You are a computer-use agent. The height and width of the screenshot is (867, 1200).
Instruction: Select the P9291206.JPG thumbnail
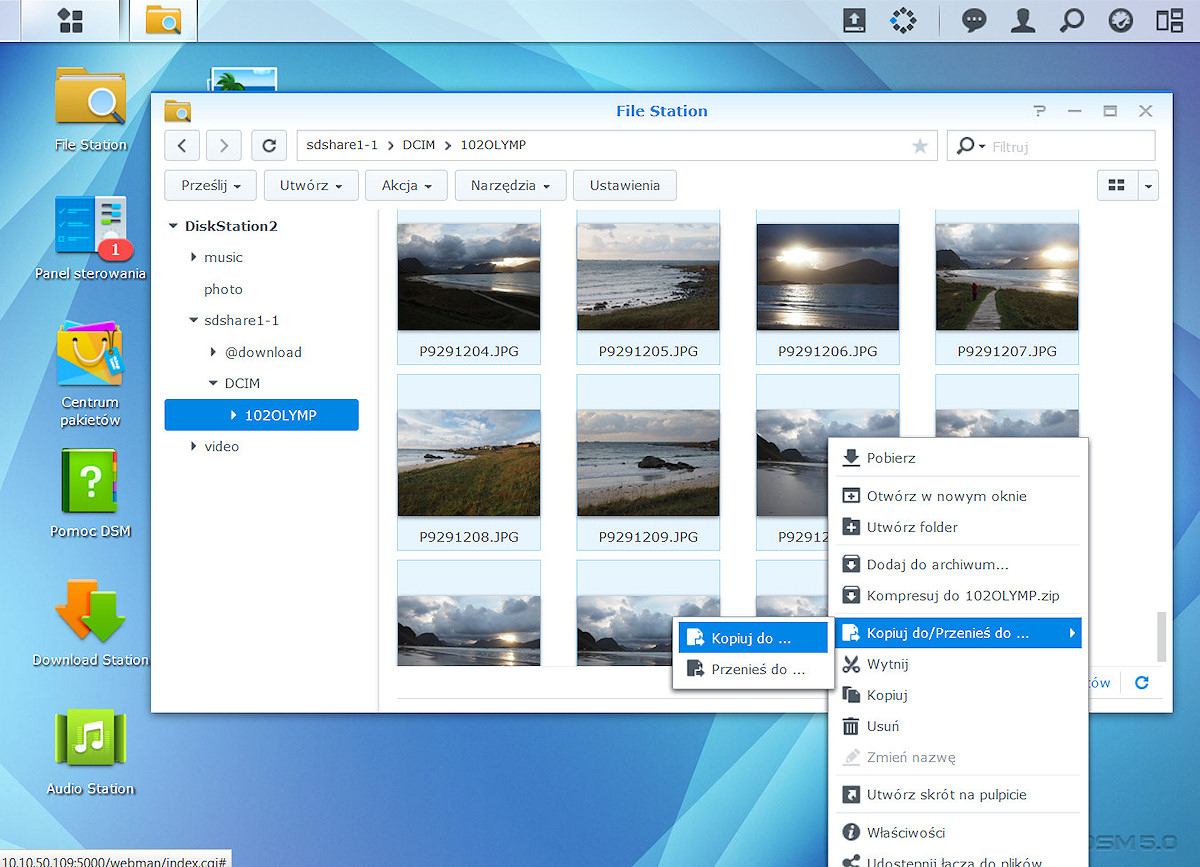(827, 287)
